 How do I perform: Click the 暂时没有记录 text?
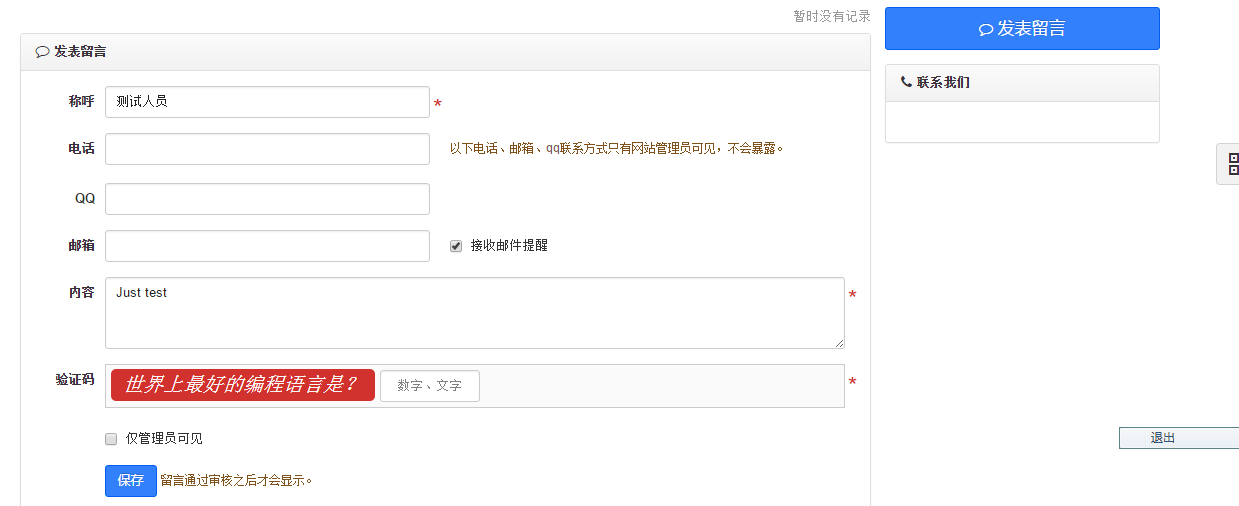click(x=832, y=16)
